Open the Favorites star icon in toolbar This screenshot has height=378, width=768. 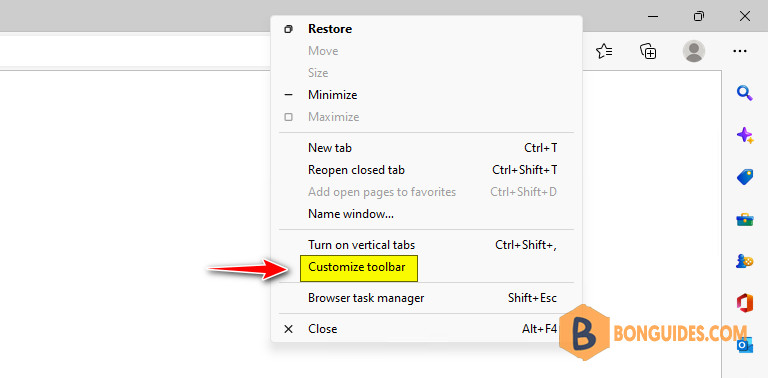coord(604,51)
